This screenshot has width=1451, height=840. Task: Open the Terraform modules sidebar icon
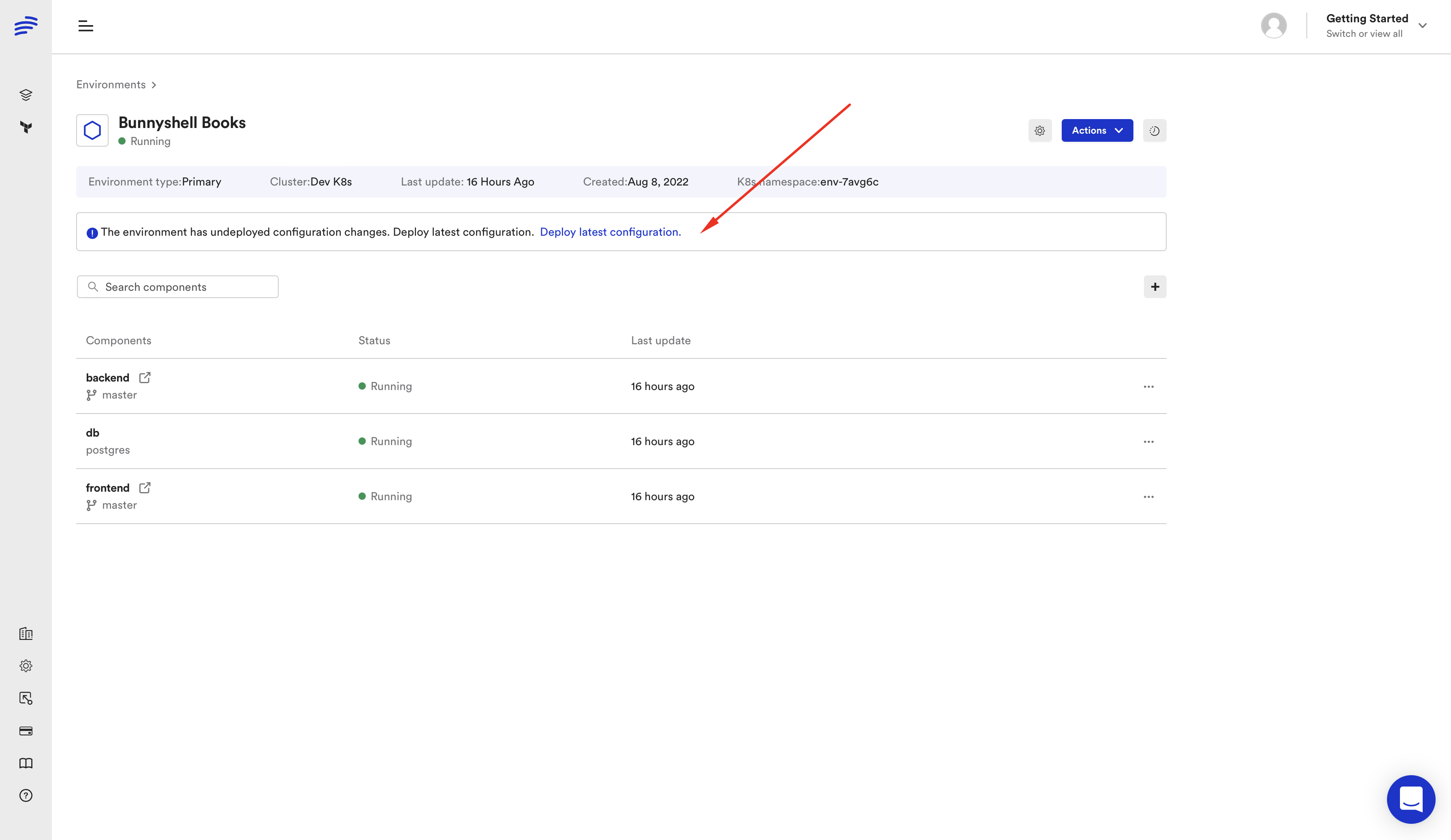26,127
